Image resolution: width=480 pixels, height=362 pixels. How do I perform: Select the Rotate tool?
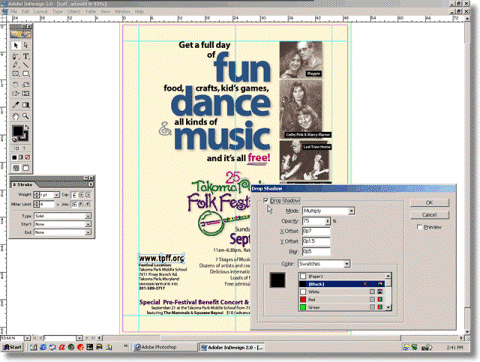16,85
